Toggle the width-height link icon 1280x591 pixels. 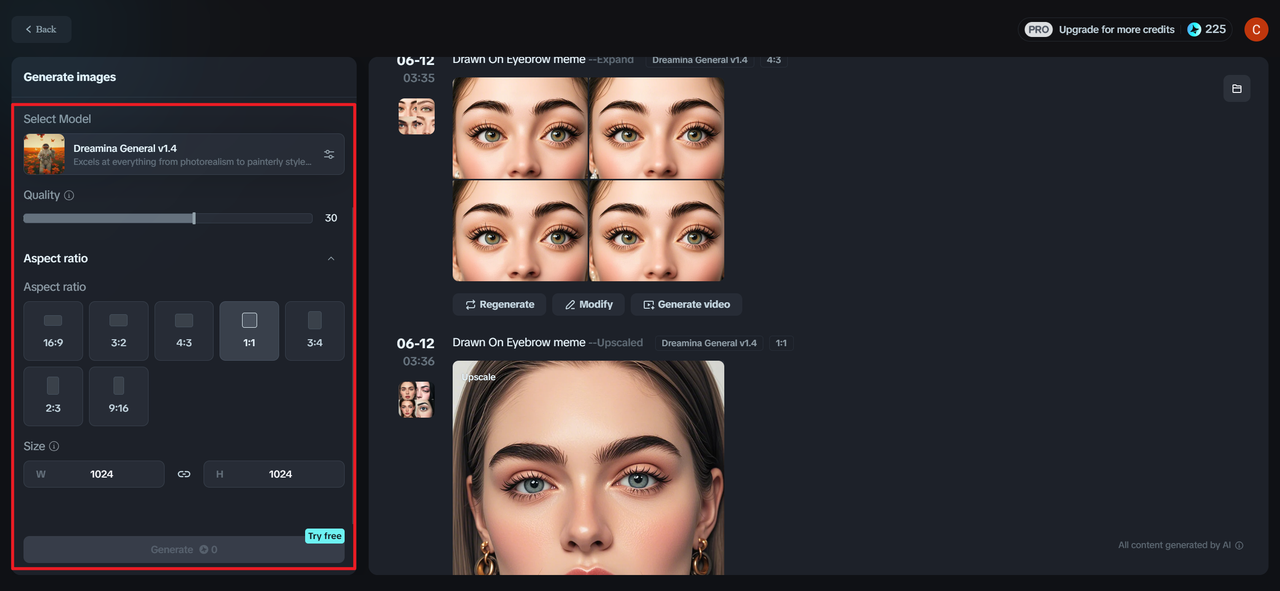tap(184, 474)
